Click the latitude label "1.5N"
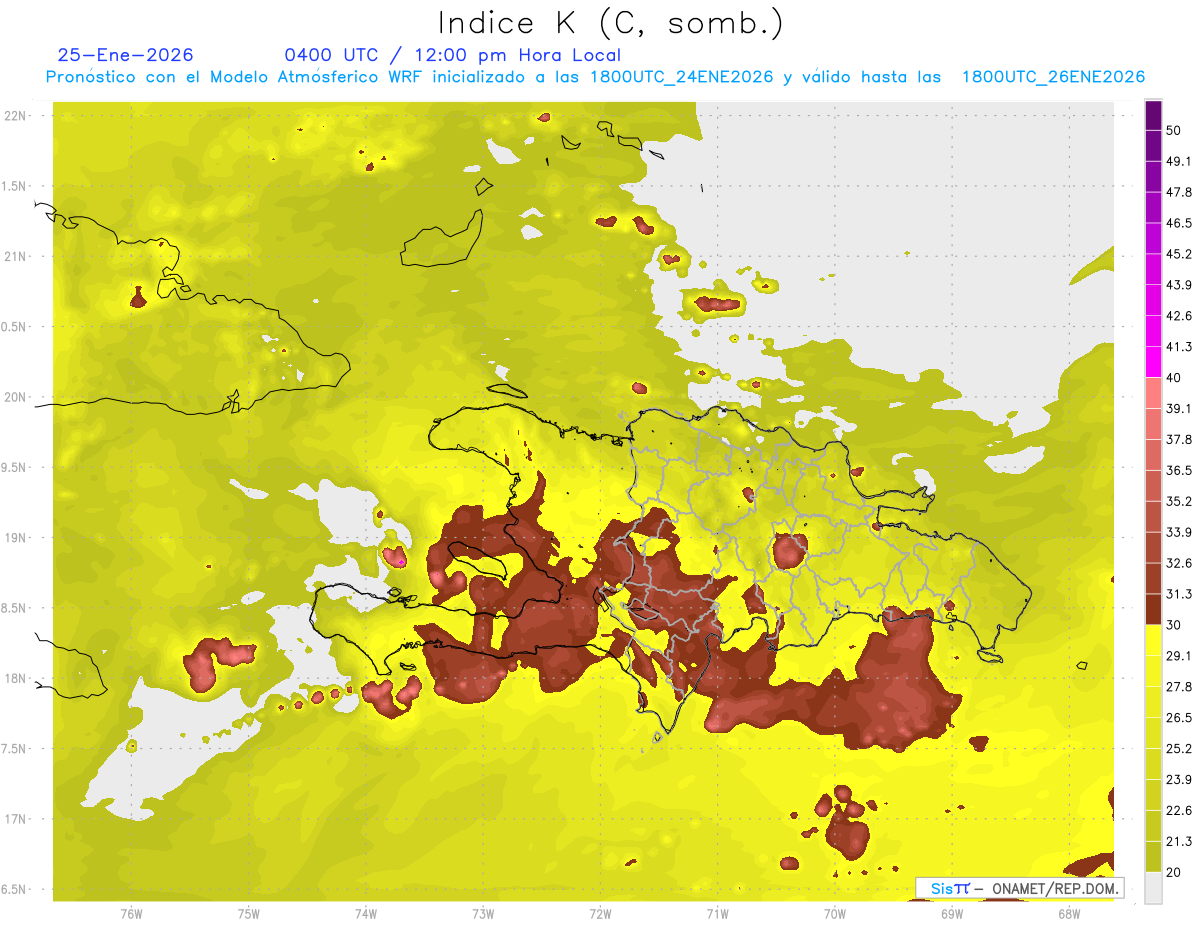 14,186
